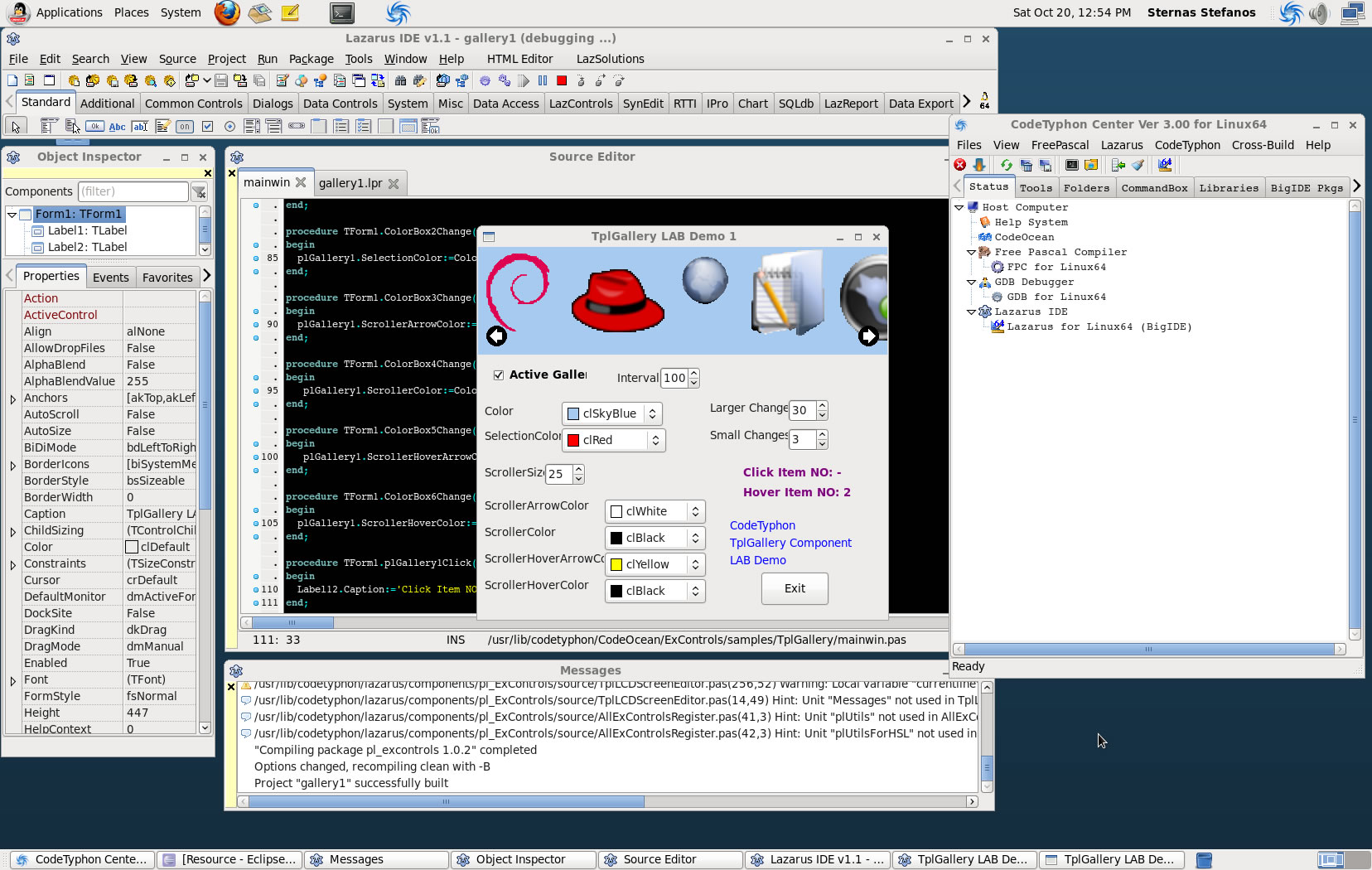This screenshot has width=1372, height=870.
Task: Switch to the Events tab in Object Inspector
Action: pyautogui.click(x=110, y=278)
